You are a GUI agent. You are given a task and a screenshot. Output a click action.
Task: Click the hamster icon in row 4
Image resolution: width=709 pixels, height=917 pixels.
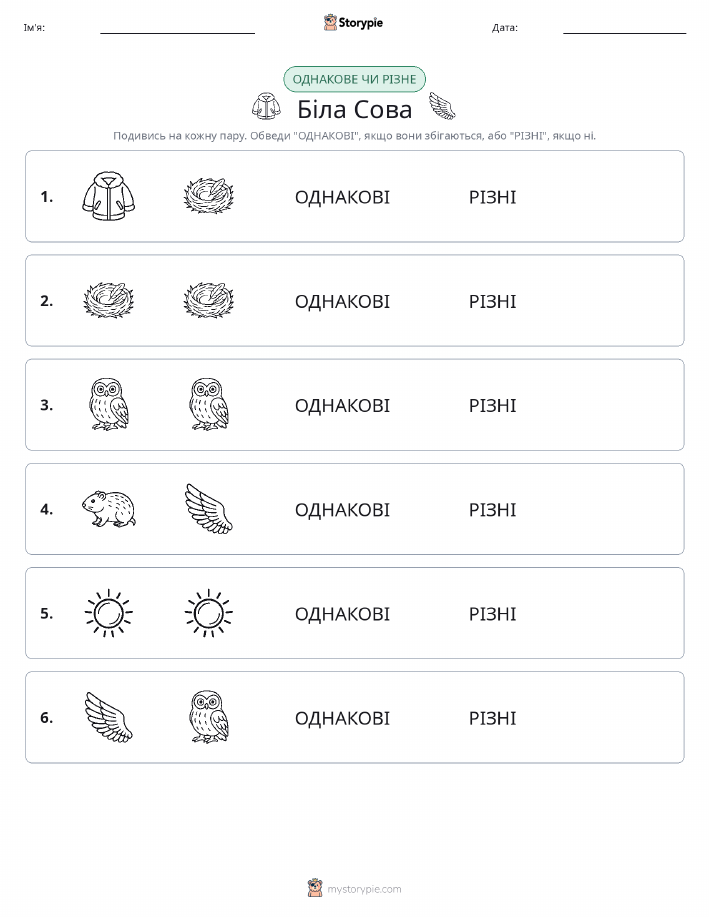click(109, 509)
